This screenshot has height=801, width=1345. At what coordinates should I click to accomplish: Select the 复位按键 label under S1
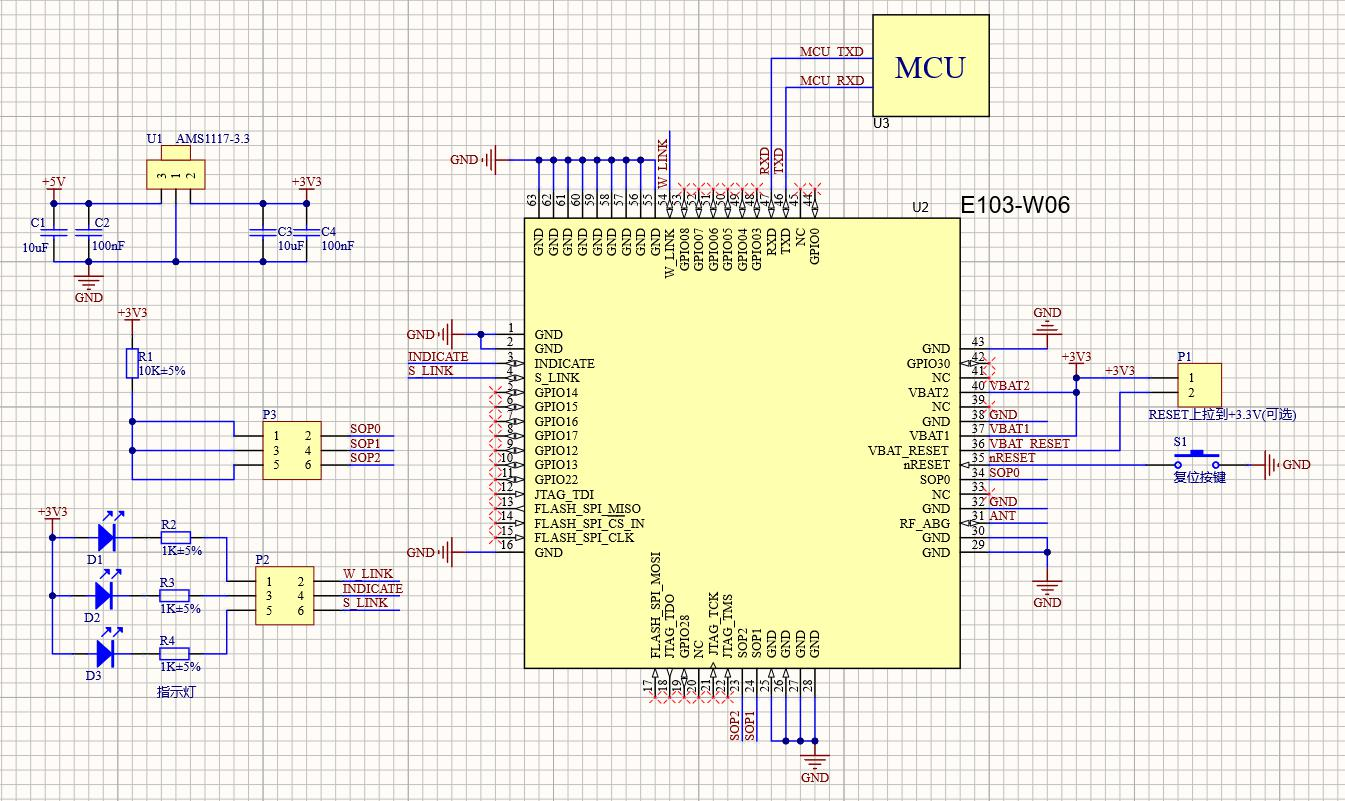(1199, 478)
